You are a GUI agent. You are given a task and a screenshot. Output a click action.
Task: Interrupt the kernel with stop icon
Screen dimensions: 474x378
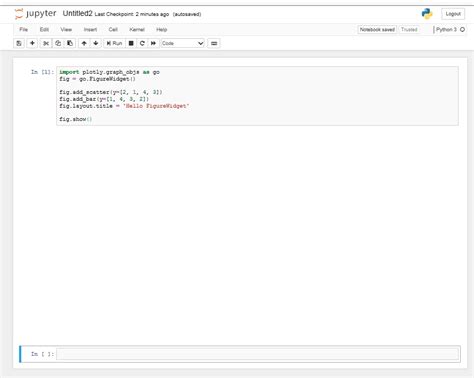[x=131, y=43]
